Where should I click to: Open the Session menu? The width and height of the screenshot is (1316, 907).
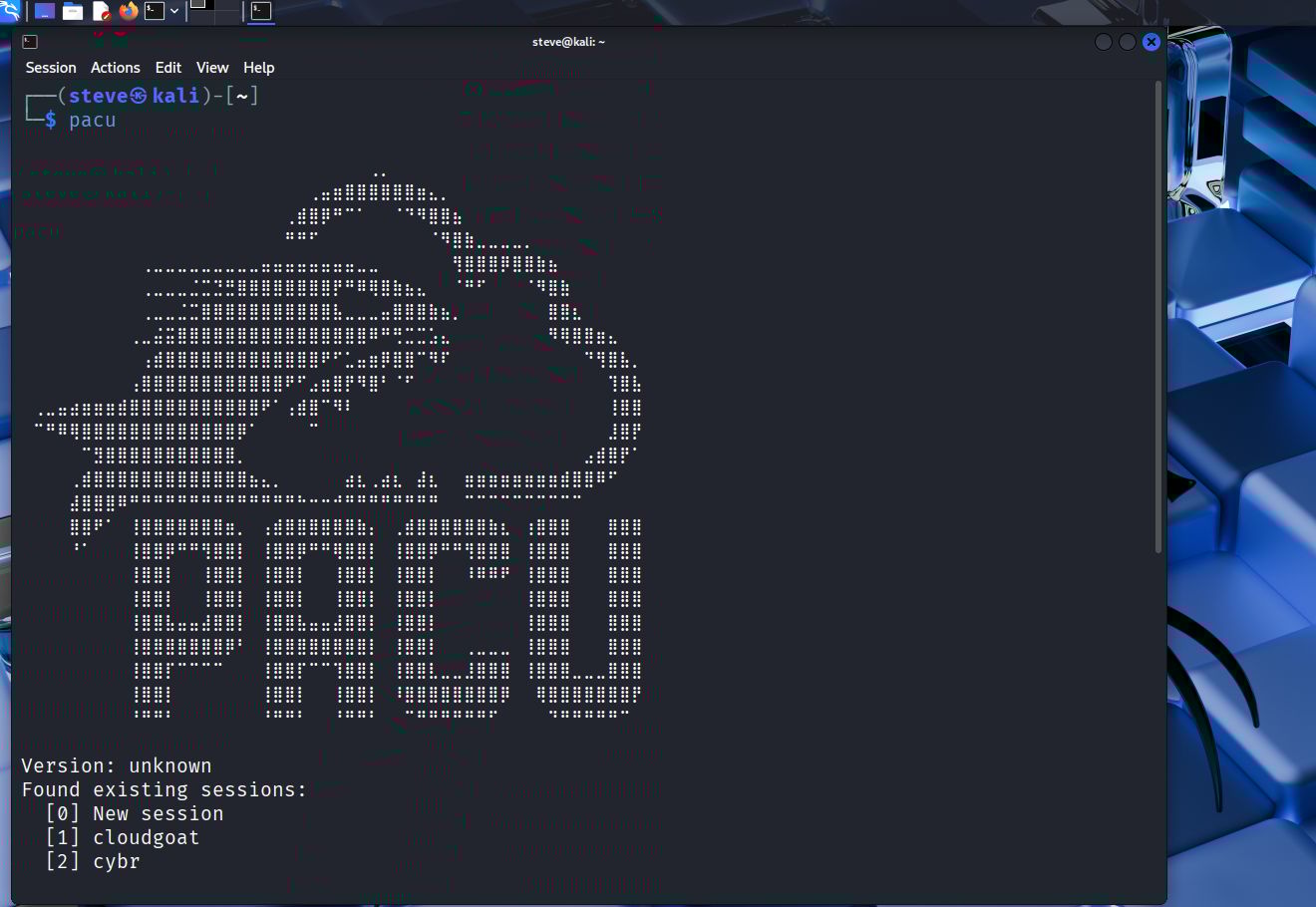pos(51,68)
